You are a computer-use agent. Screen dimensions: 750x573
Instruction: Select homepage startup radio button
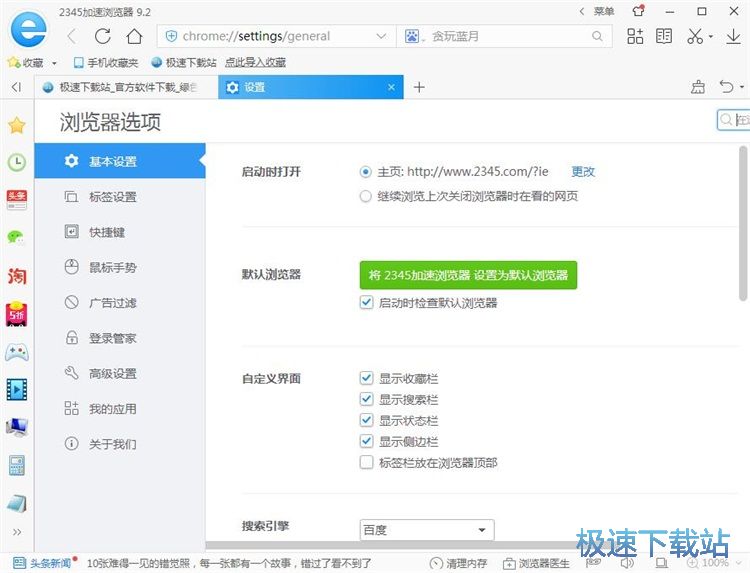pos(365,172)
